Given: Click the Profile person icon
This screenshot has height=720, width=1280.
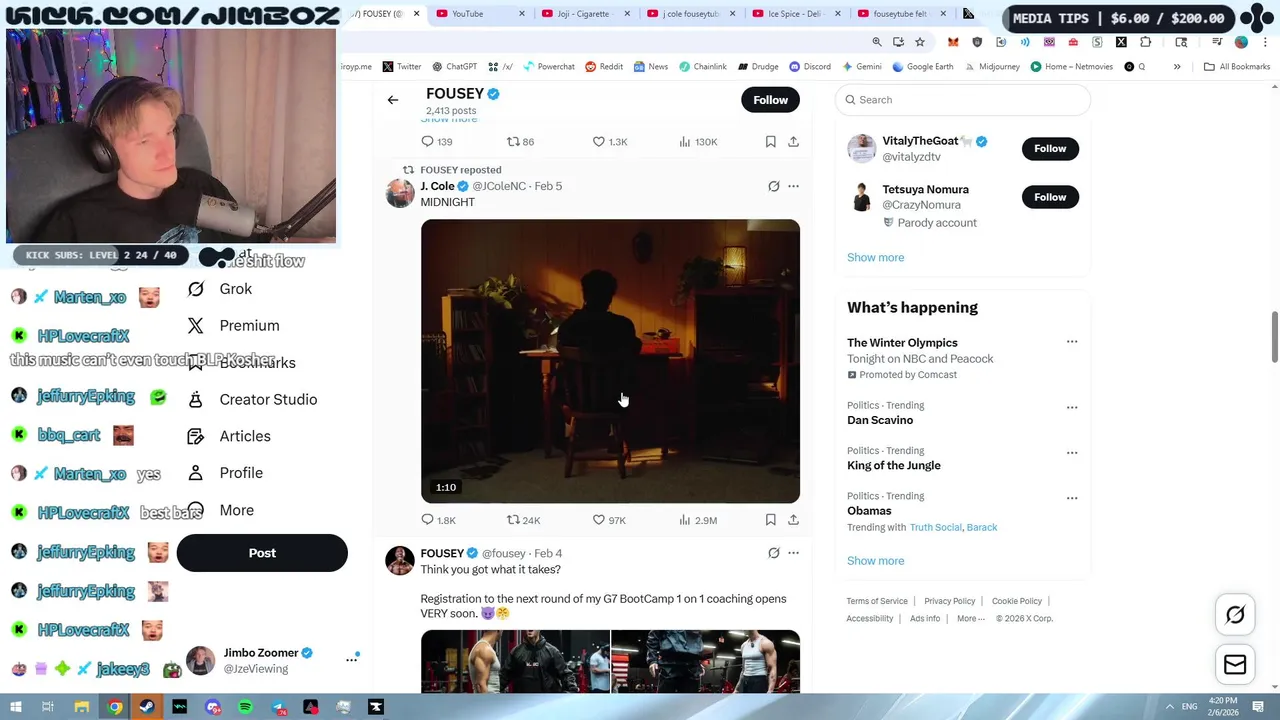Looking at the screenshot, I should (x=196, y=473).
